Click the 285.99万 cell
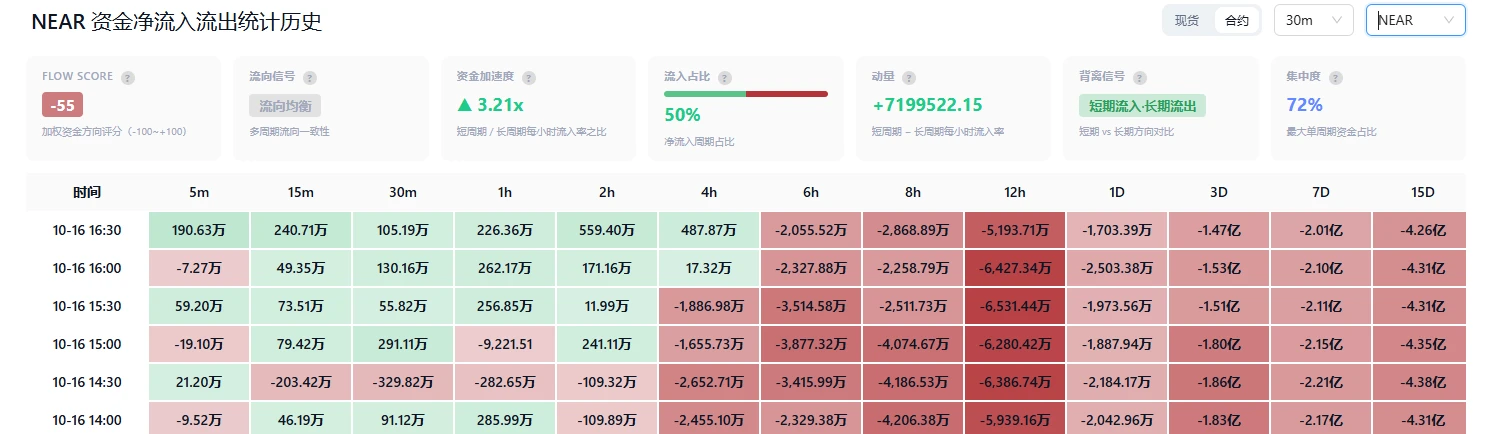This screenshot has height=434, width=1505. [x=505, y=420]
